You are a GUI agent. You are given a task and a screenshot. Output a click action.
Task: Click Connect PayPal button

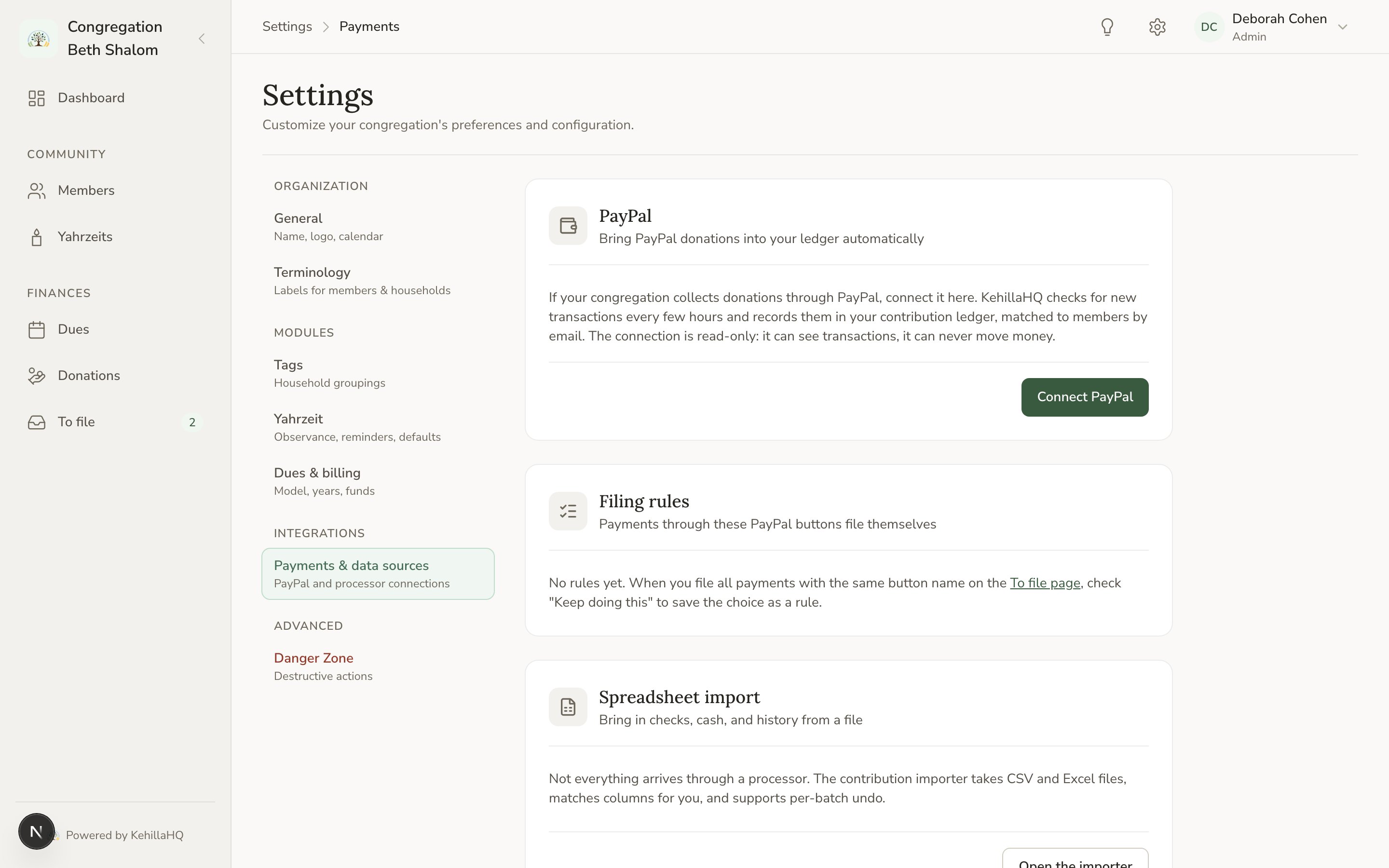(1085, 397)
